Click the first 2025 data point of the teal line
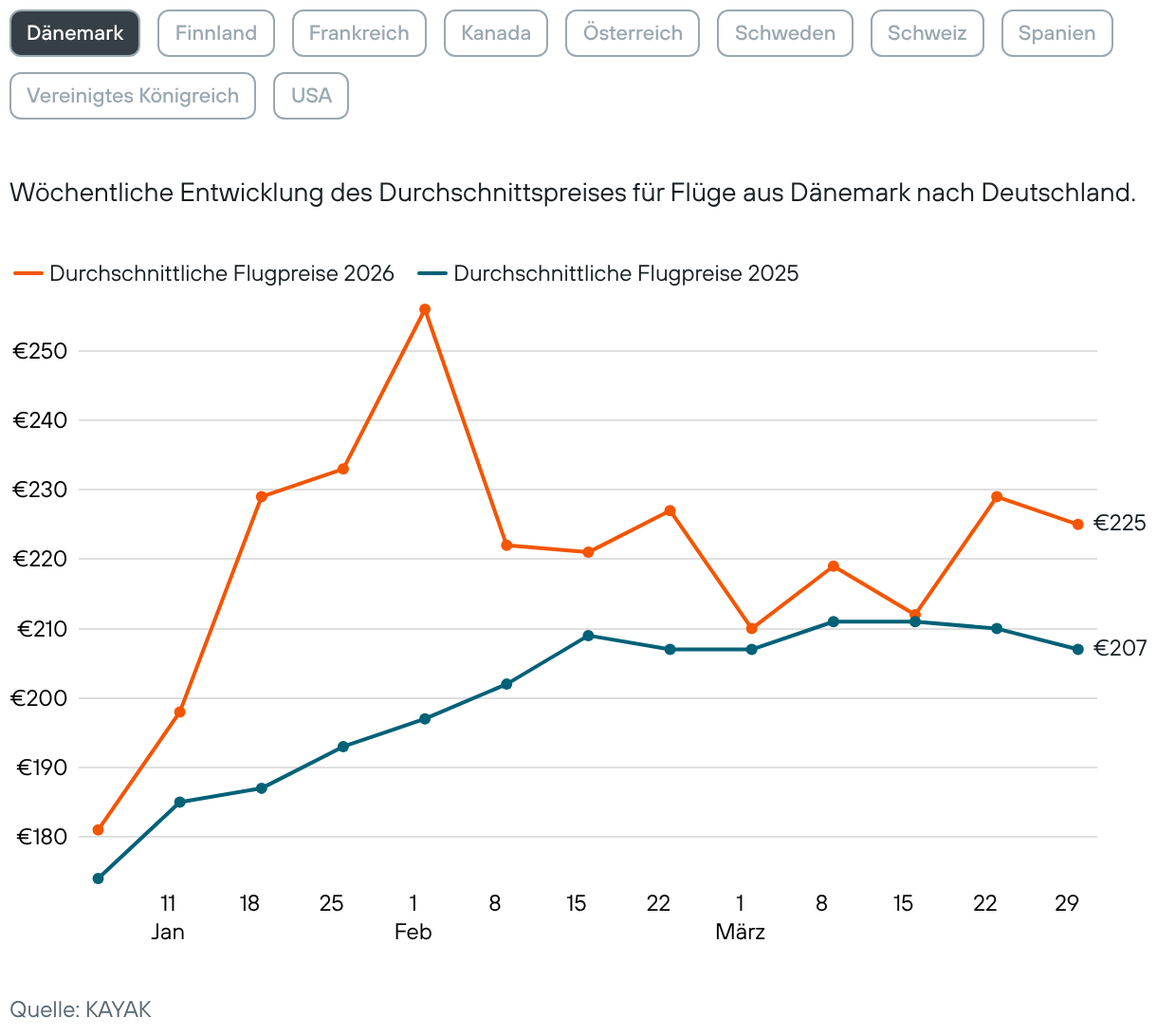This screenshot has width=1157, height=1036. tap(99, 879)
